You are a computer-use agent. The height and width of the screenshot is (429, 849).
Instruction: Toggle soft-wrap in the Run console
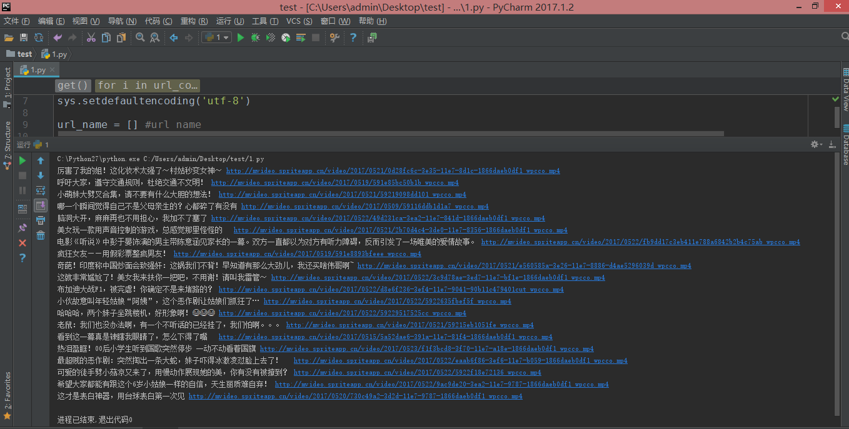pos(41,190)
